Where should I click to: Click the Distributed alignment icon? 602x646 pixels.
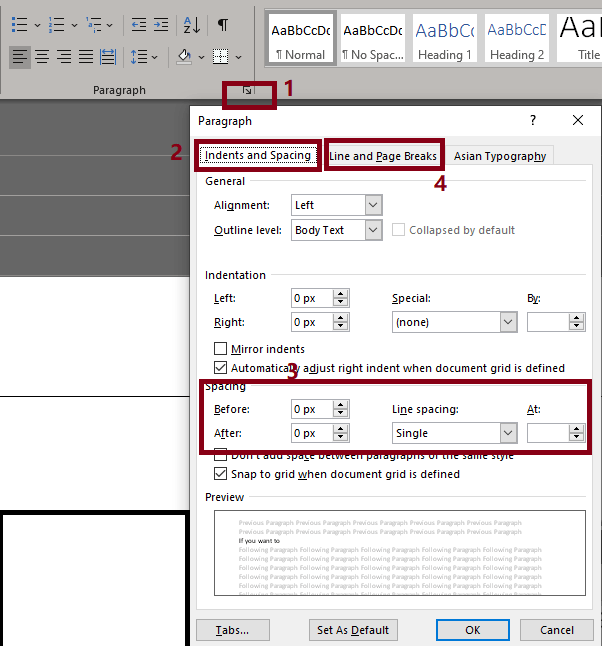(x=108, y=56)
